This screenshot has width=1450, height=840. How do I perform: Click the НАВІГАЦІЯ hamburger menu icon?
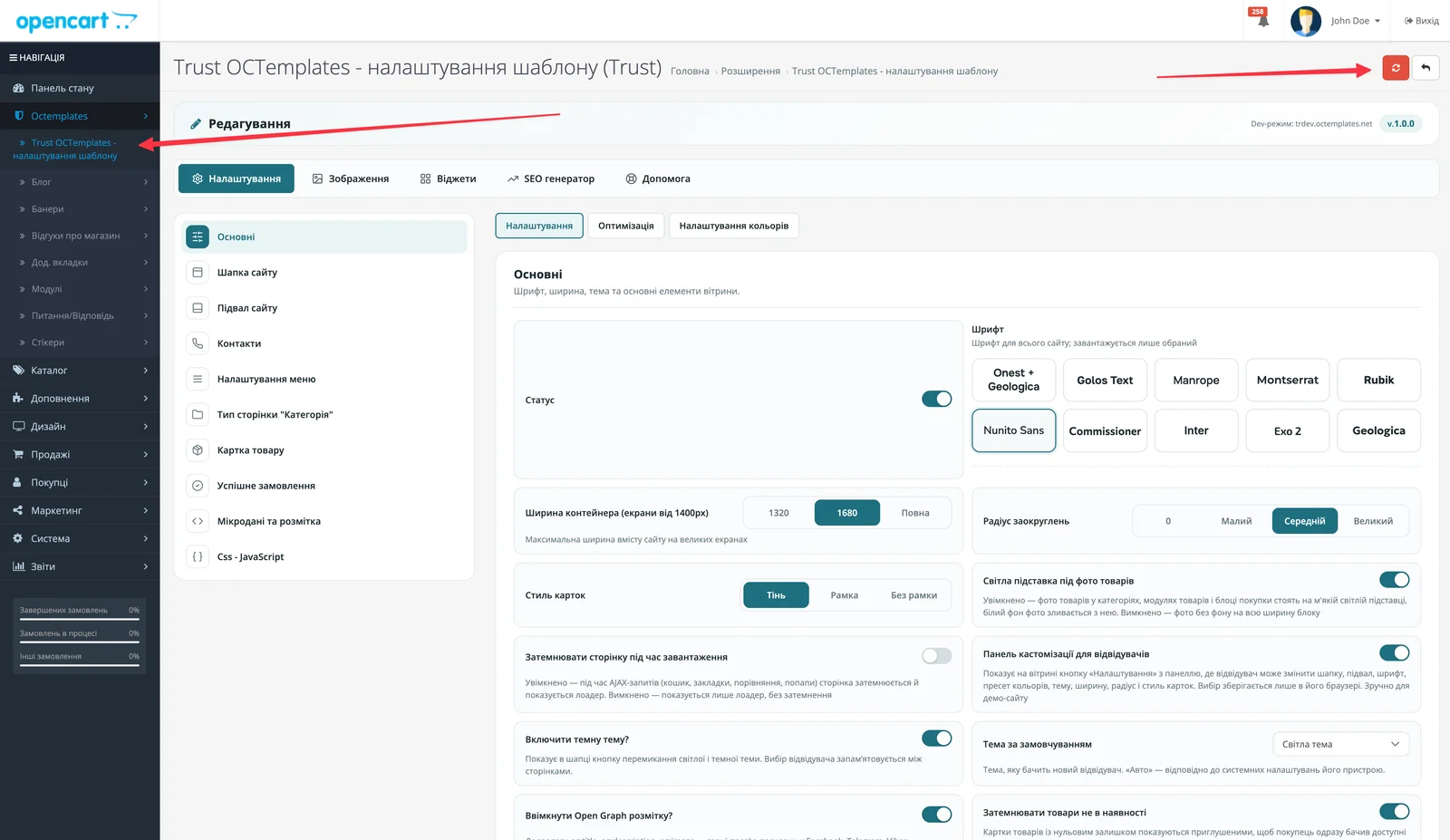[x=14, y=58]
